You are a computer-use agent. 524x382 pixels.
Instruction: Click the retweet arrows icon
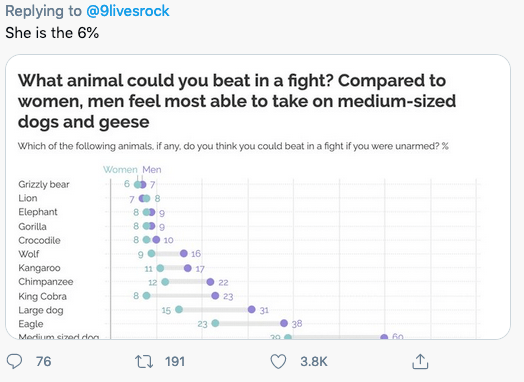pos(144,362)
